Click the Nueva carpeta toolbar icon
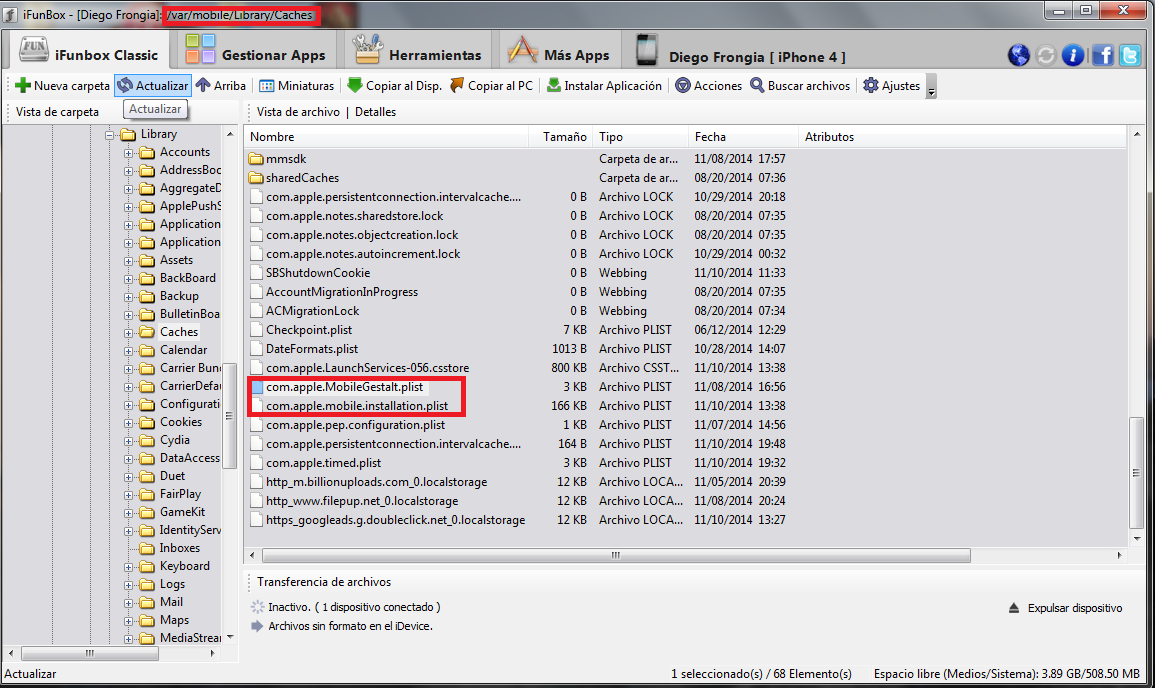1155x688 pixels. click(x=23, y=86)
